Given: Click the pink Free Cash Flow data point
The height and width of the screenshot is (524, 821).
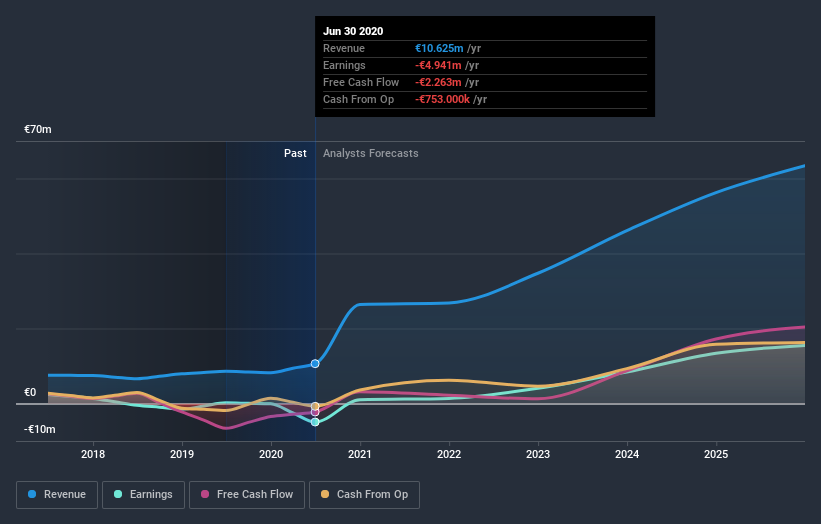Looking at the screenshot, I should pos(315,412).
